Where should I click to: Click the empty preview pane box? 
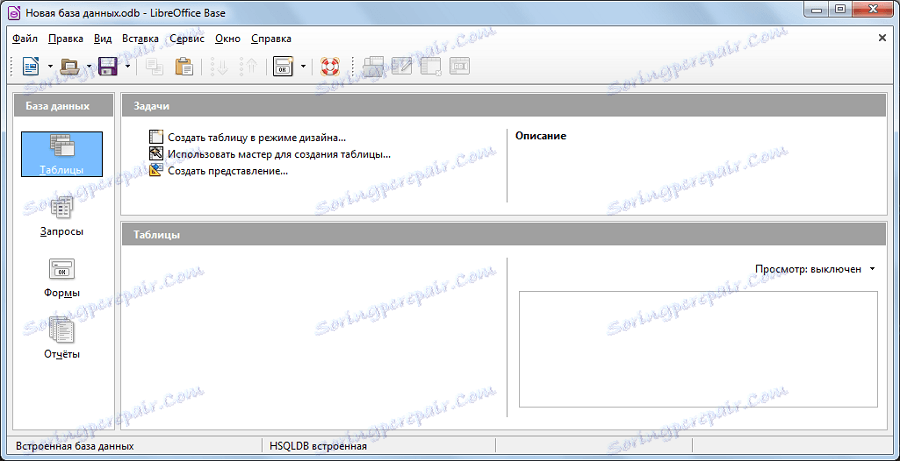698,349
